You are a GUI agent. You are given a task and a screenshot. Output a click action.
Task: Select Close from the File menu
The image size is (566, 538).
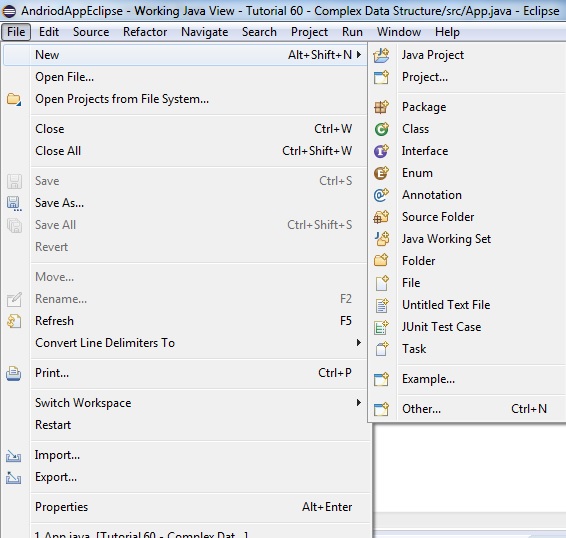click(186, 129)
